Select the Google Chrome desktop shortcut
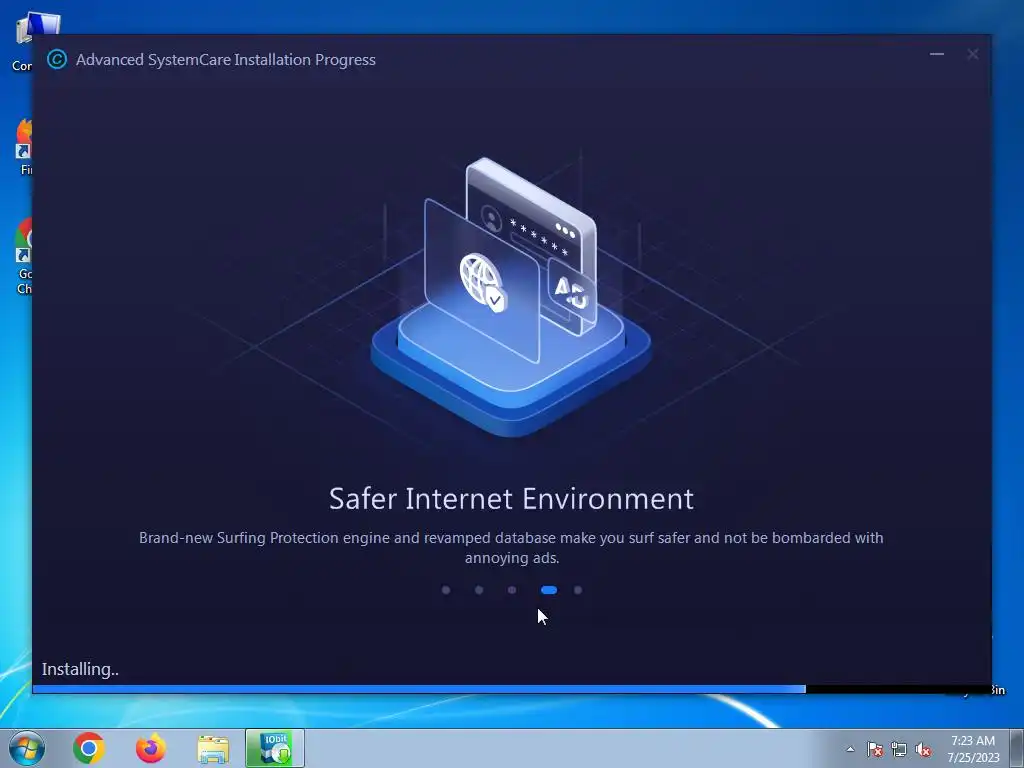 24,256
